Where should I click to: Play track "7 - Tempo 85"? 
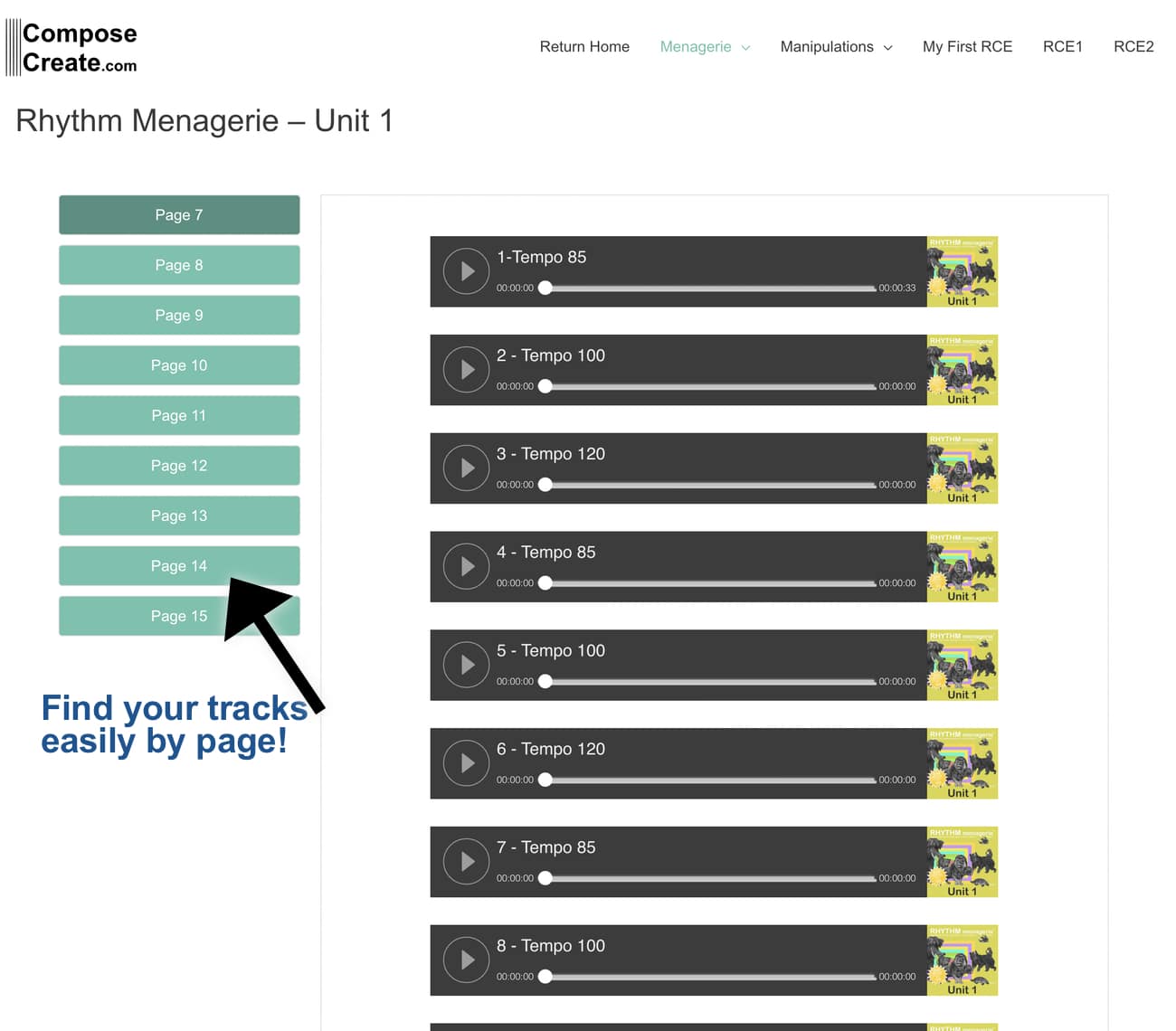coord(466,861)
